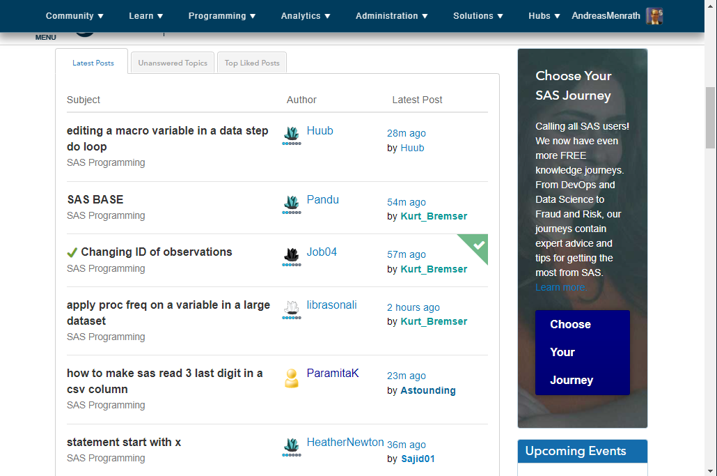This screenshot has width=717, height=476.
Task: Click the scrollbar down arrow
Action: (x=710, y=471)
